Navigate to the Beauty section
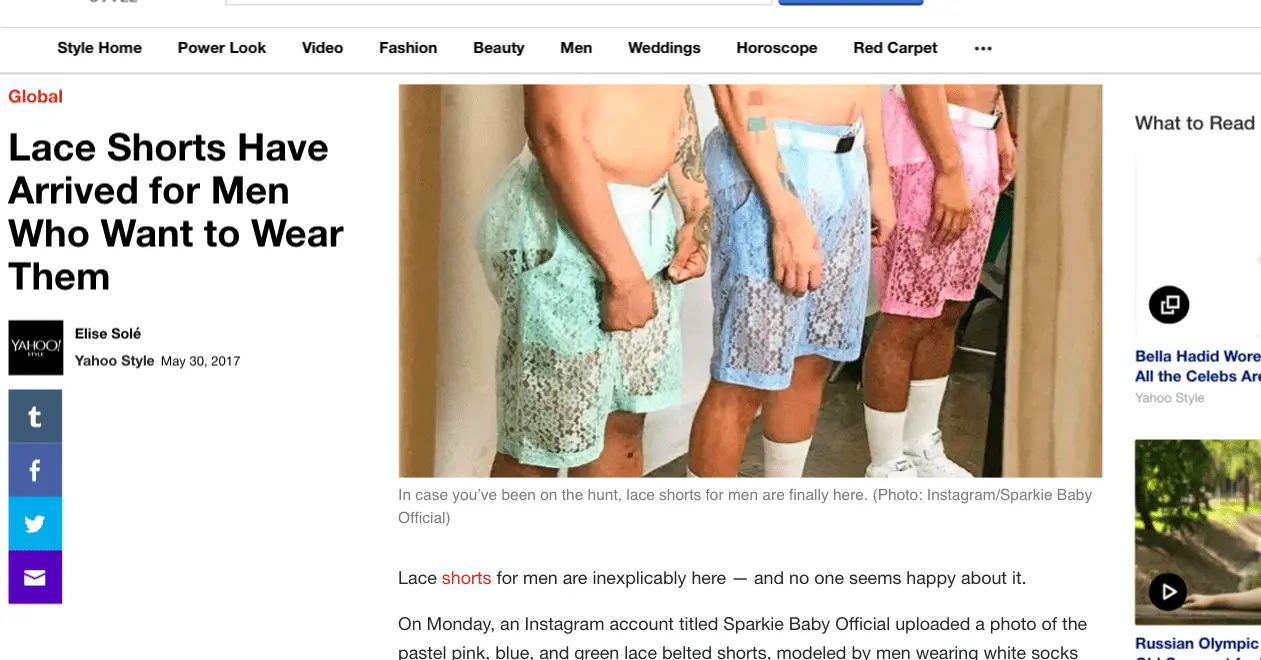1261x660 pixels. tap(499, 48)
